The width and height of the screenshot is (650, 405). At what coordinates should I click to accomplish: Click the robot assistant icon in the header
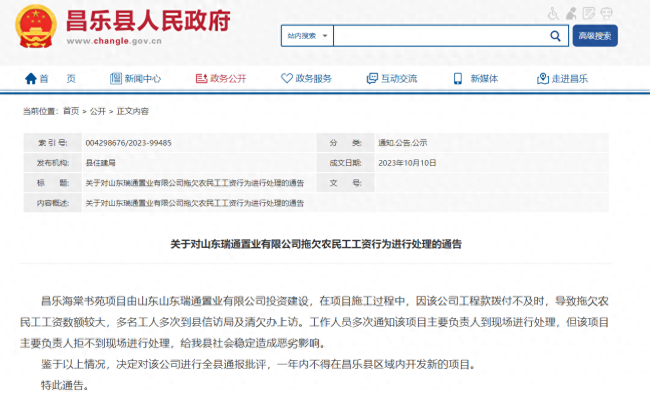606,14
